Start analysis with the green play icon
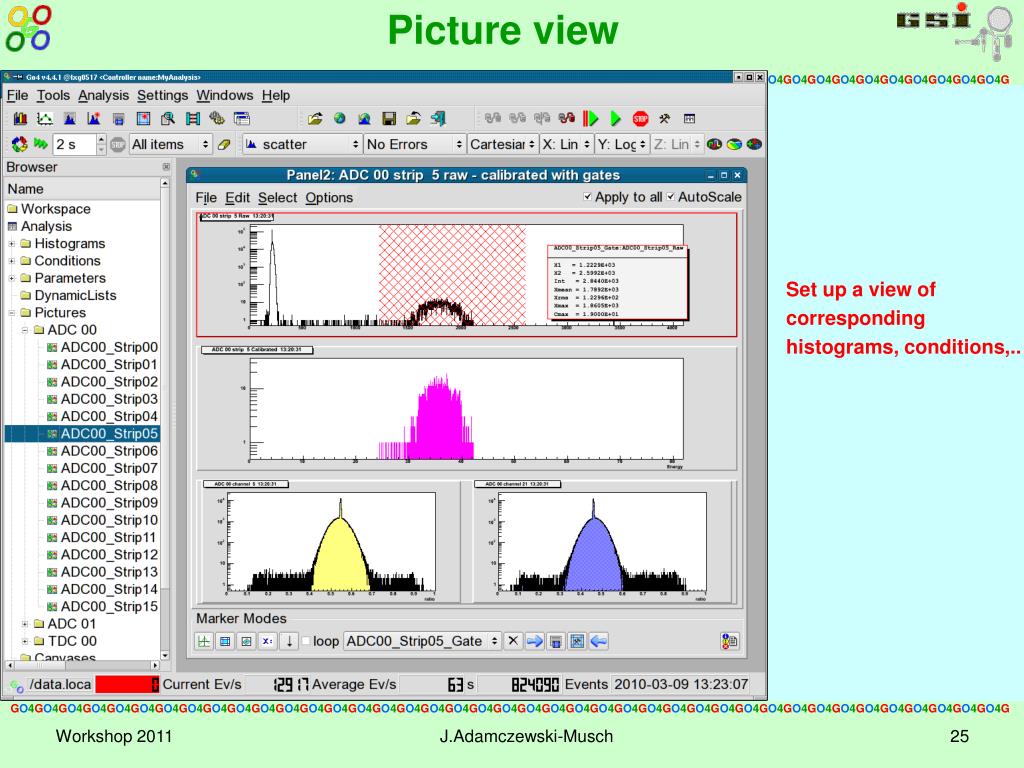 (x=615, y=119)
